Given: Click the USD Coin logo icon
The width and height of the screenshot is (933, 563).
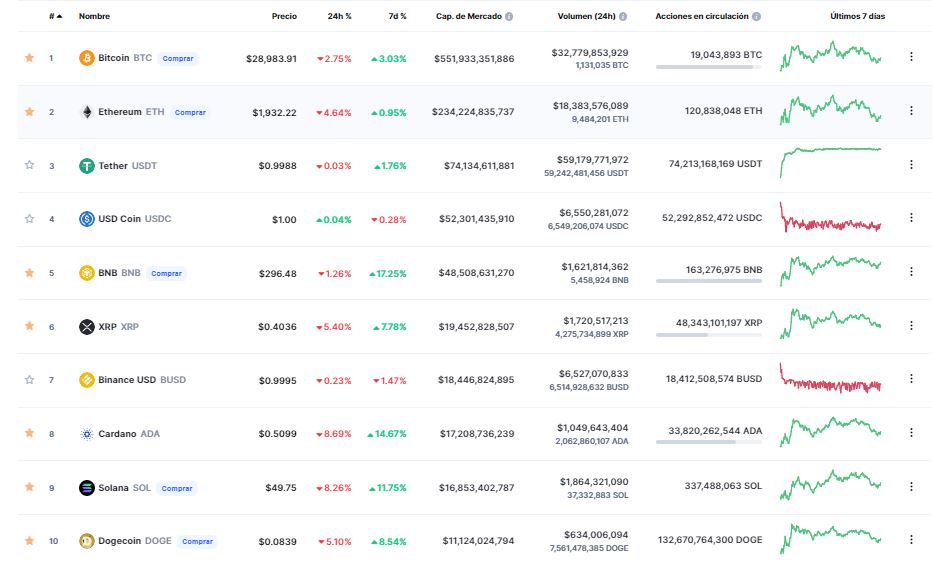Looking at the screenshot, I should [x=87, y=219].
